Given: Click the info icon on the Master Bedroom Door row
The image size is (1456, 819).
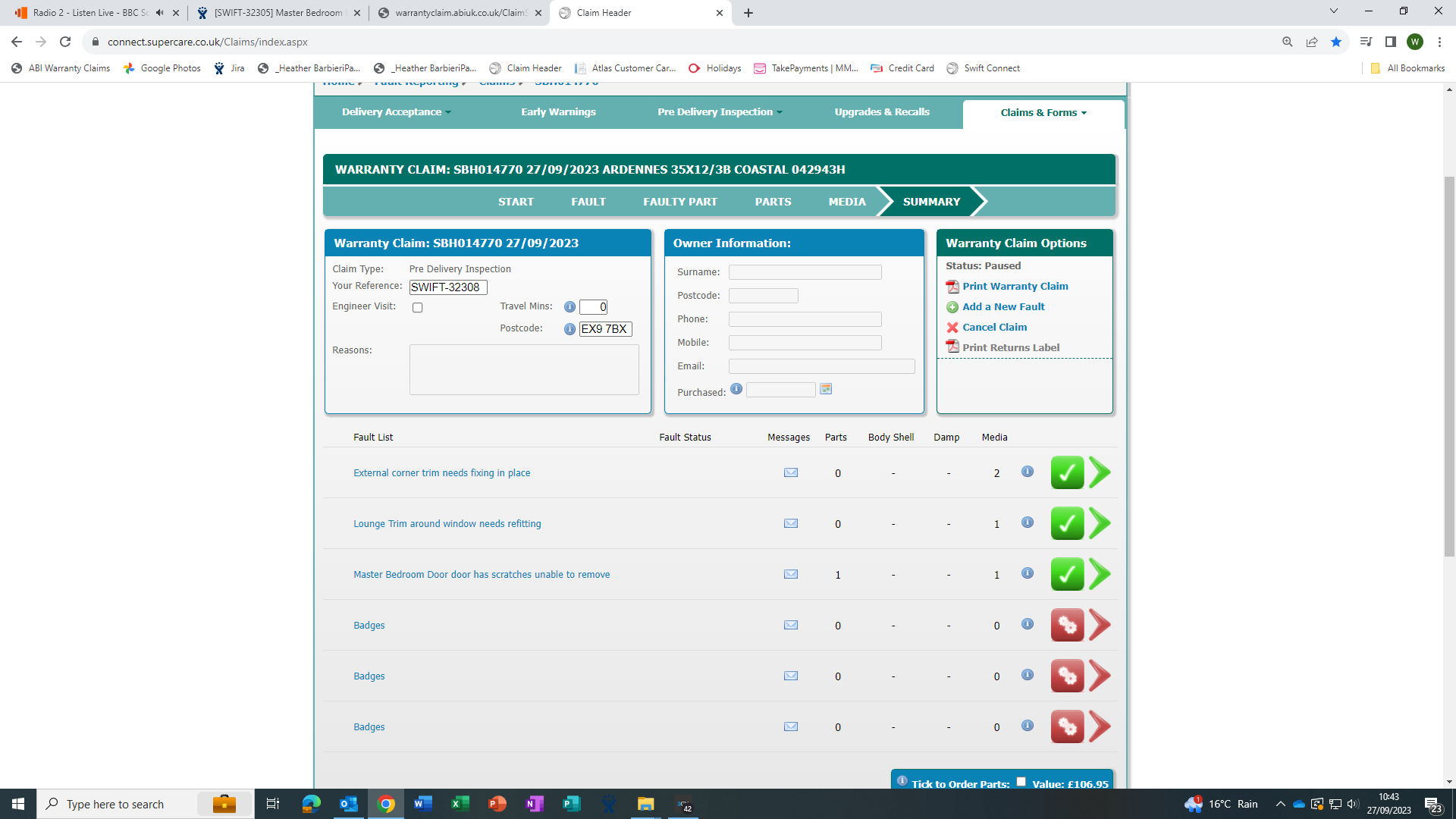Looking at the screenshot, I should point(1027,573).
